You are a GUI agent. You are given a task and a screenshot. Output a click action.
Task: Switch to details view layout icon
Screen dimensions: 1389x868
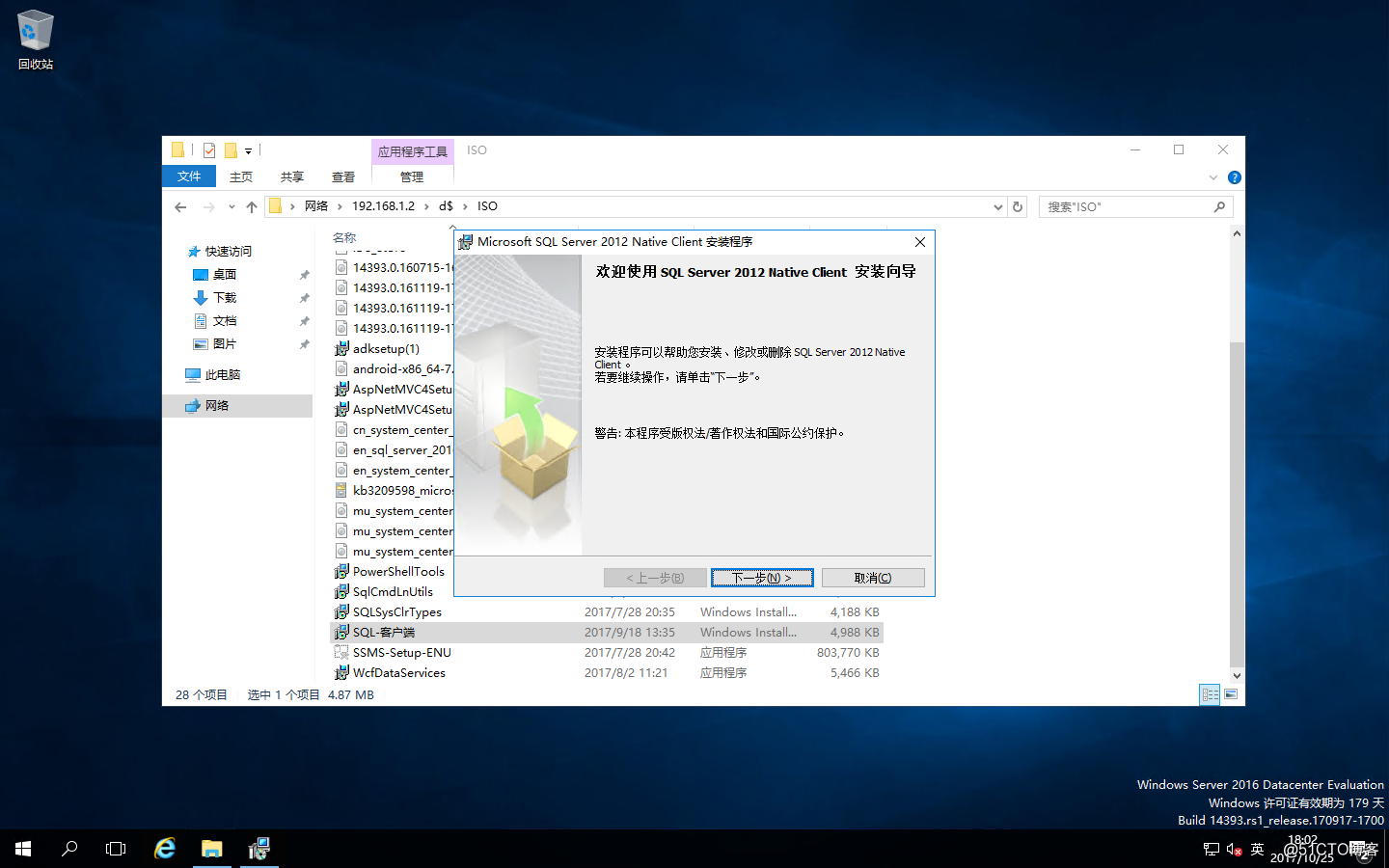pyautogui.click(x=1210, y=694)
